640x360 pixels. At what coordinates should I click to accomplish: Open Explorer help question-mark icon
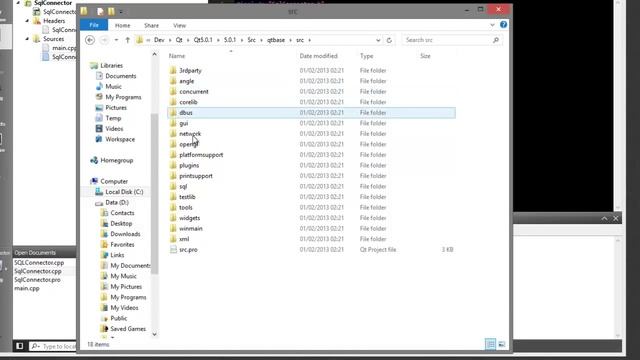[x=503, y=24]
